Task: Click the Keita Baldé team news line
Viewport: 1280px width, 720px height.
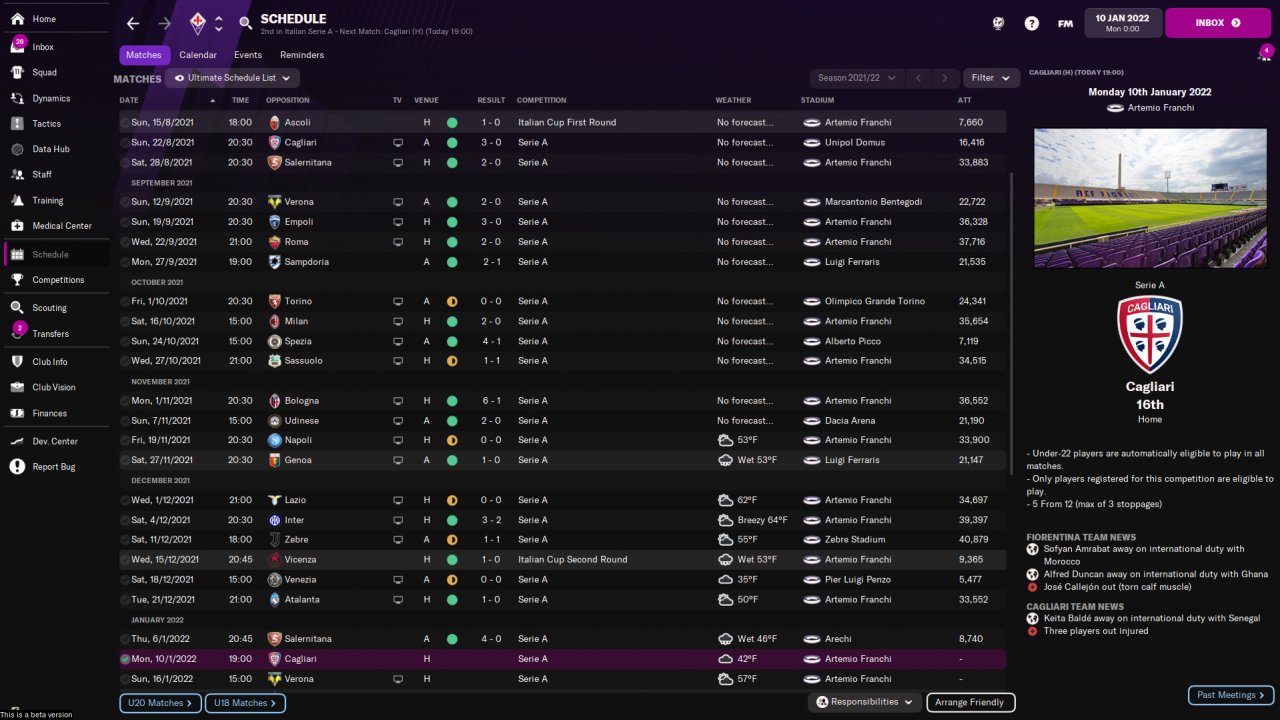Action: click(x=1143, y=618)
